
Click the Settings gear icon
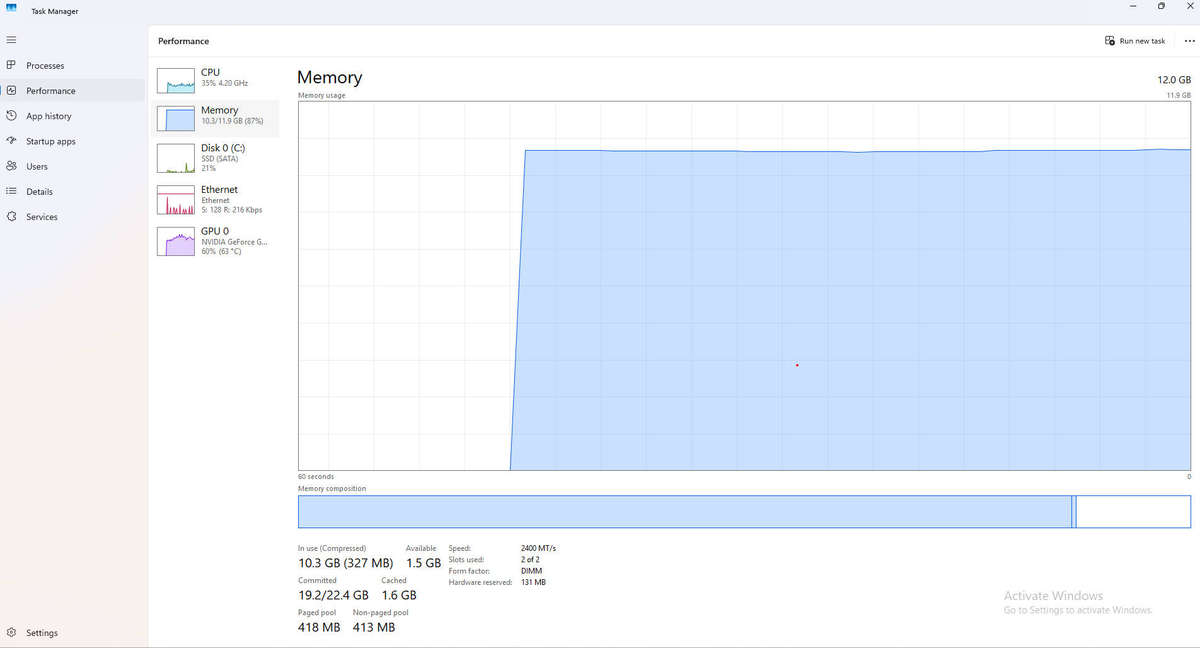[11, 632]
